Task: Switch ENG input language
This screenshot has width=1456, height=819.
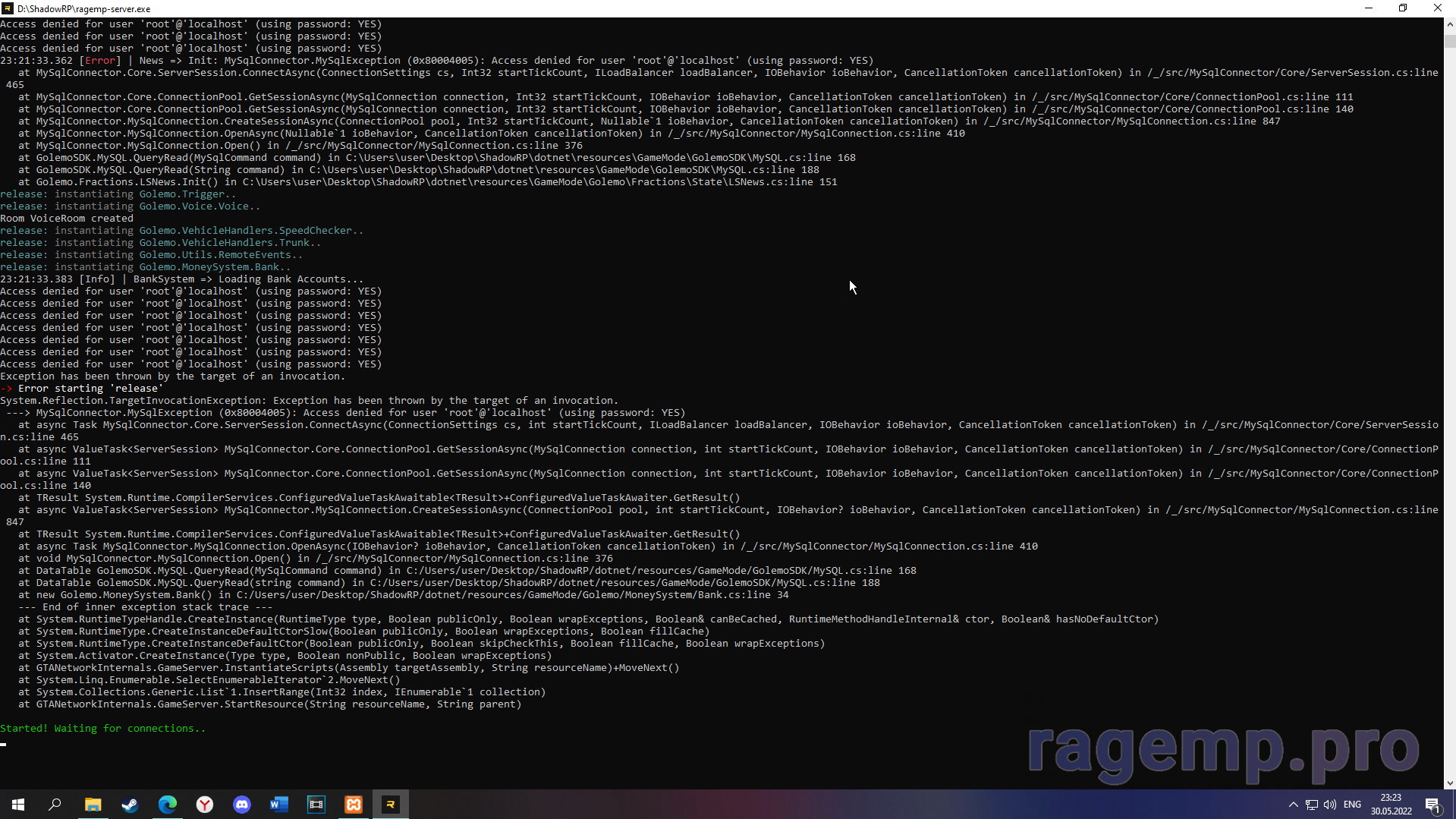Action: [1352, 805]
